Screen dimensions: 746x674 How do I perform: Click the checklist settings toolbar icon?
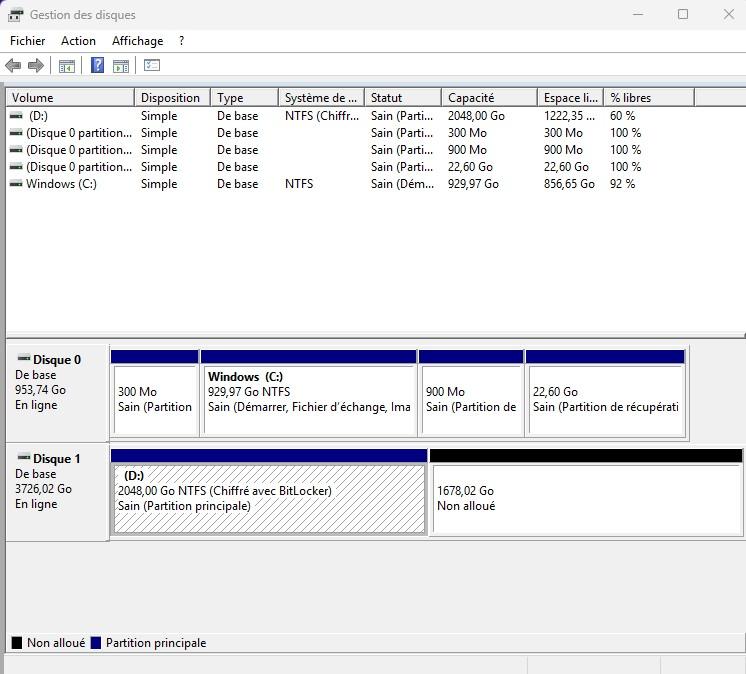coord(152,66)
